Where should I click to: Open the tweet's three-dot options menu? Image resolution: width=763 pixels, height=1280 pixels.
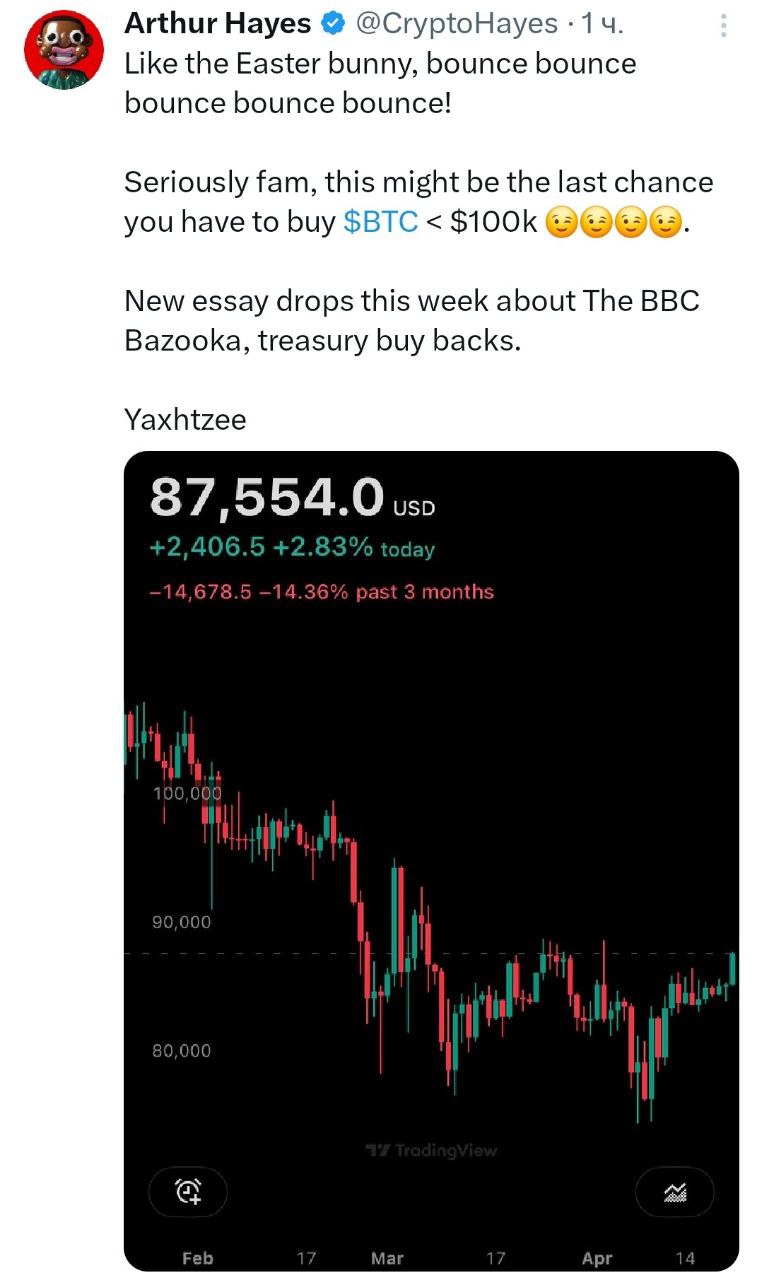724,24
